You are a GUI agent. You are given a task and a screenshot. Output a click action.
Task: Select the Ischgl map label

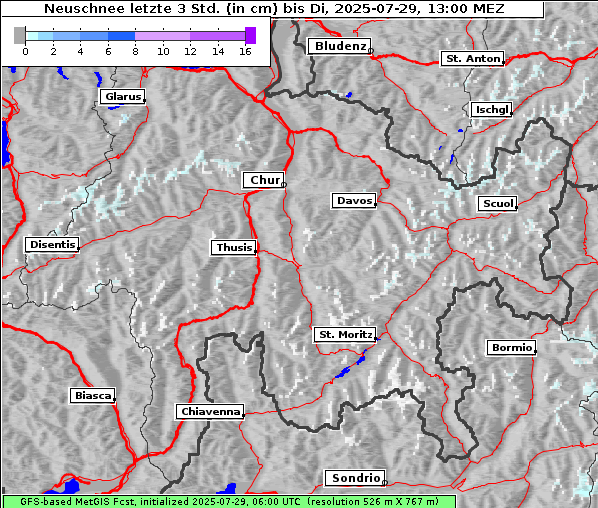[492, 110]
